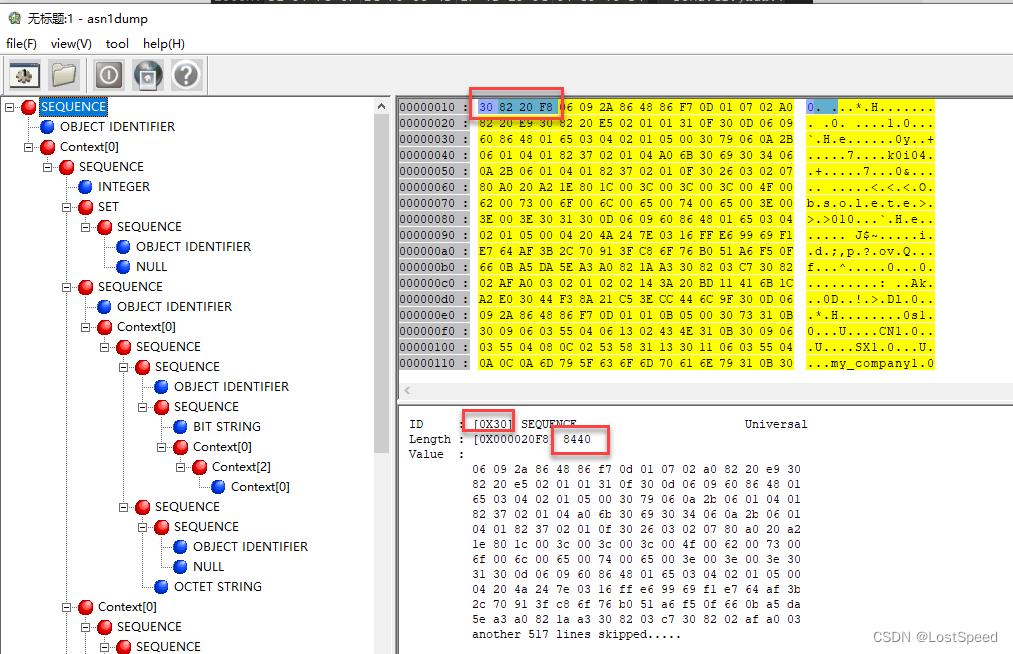Click the red icon beside SET
This screenshot has width=1013, height=654.
click(85, 207)
